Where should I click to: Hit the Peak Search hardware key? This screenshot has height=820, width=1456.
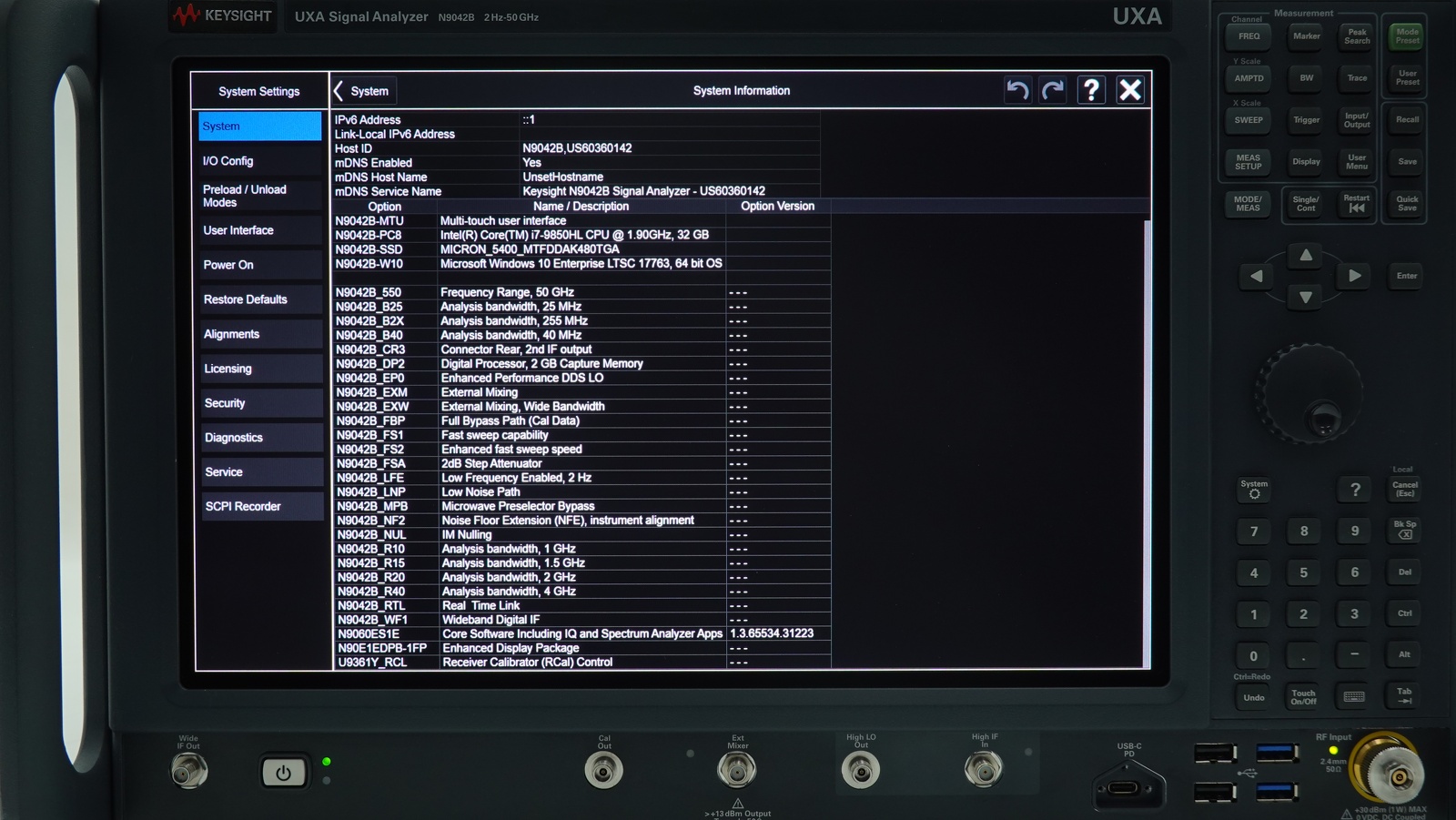click(x=1357, y=36)
